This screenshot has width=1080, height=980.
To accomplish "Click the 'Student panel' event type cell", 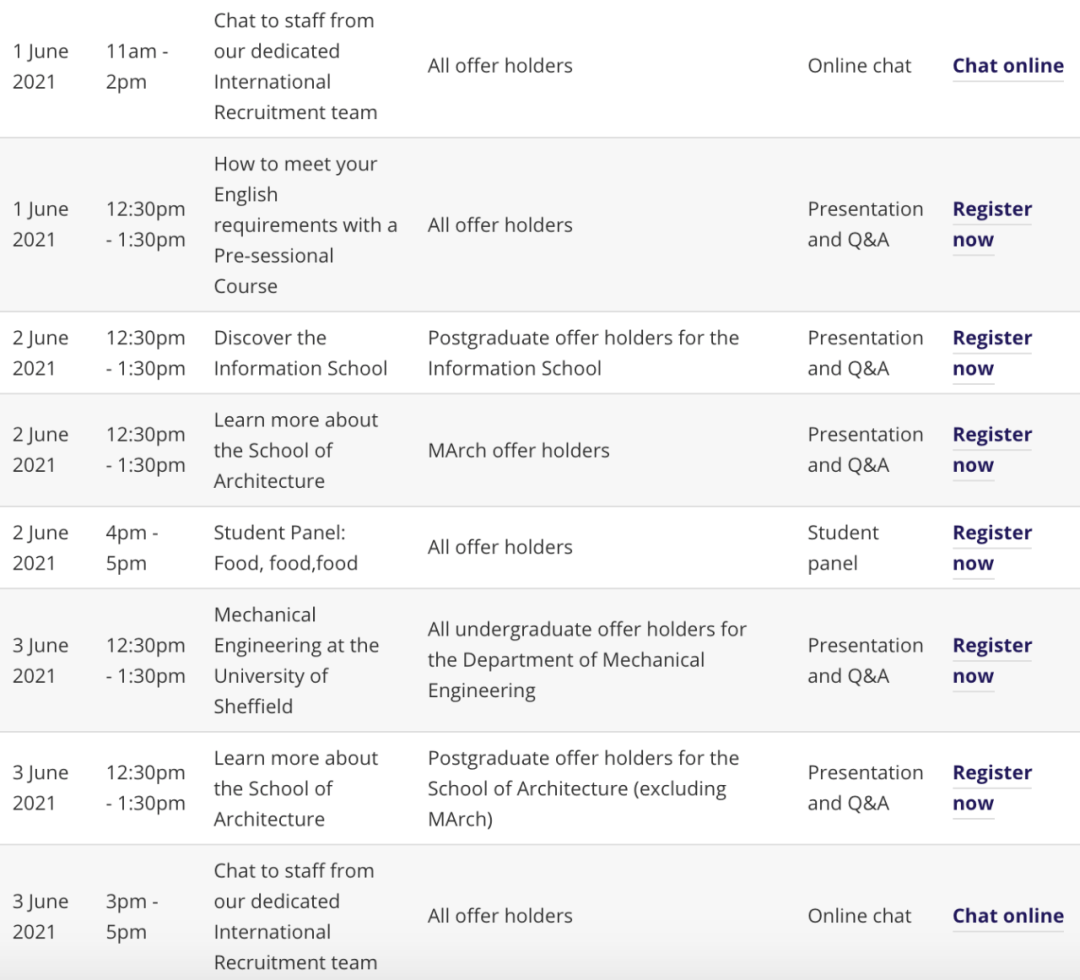I will pyautogui.click(x=843, y=548).
